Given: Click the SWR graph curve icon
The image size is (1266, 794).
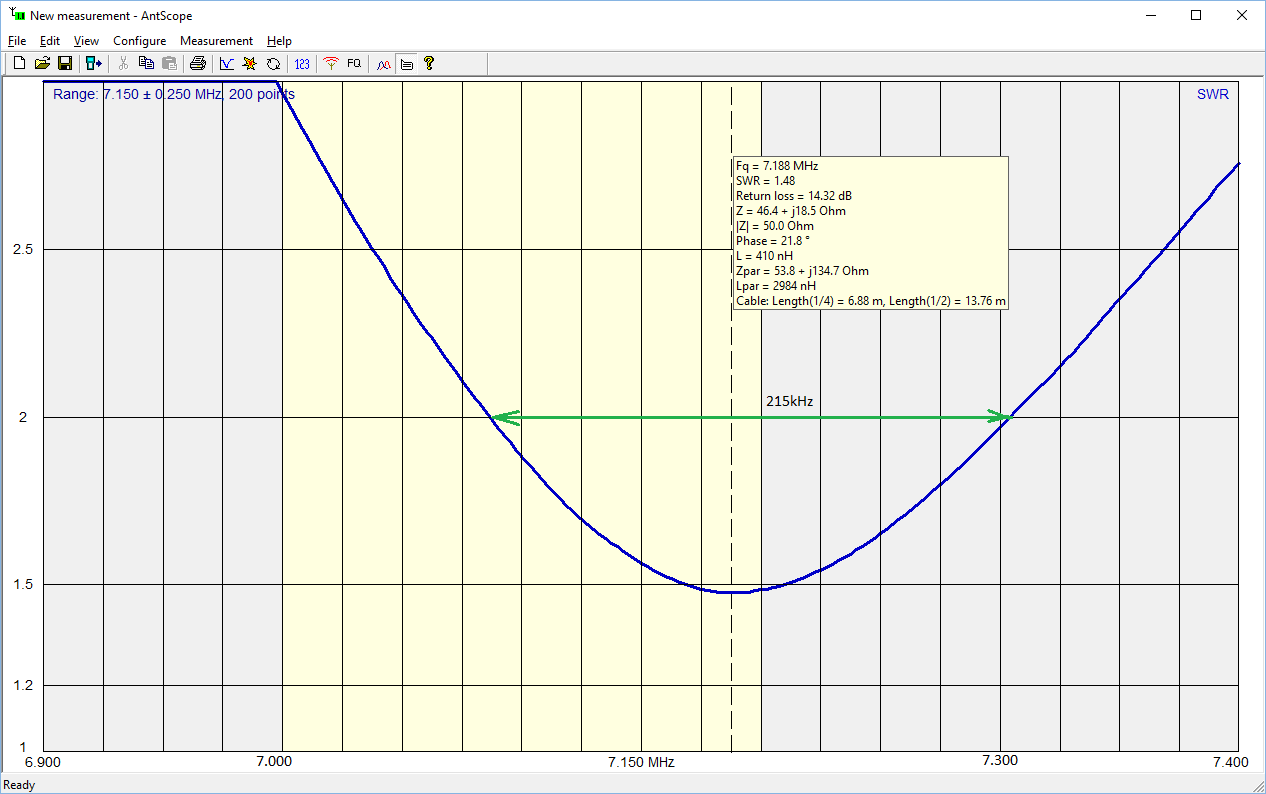Looking at the screenshot, I should [227, 64].
